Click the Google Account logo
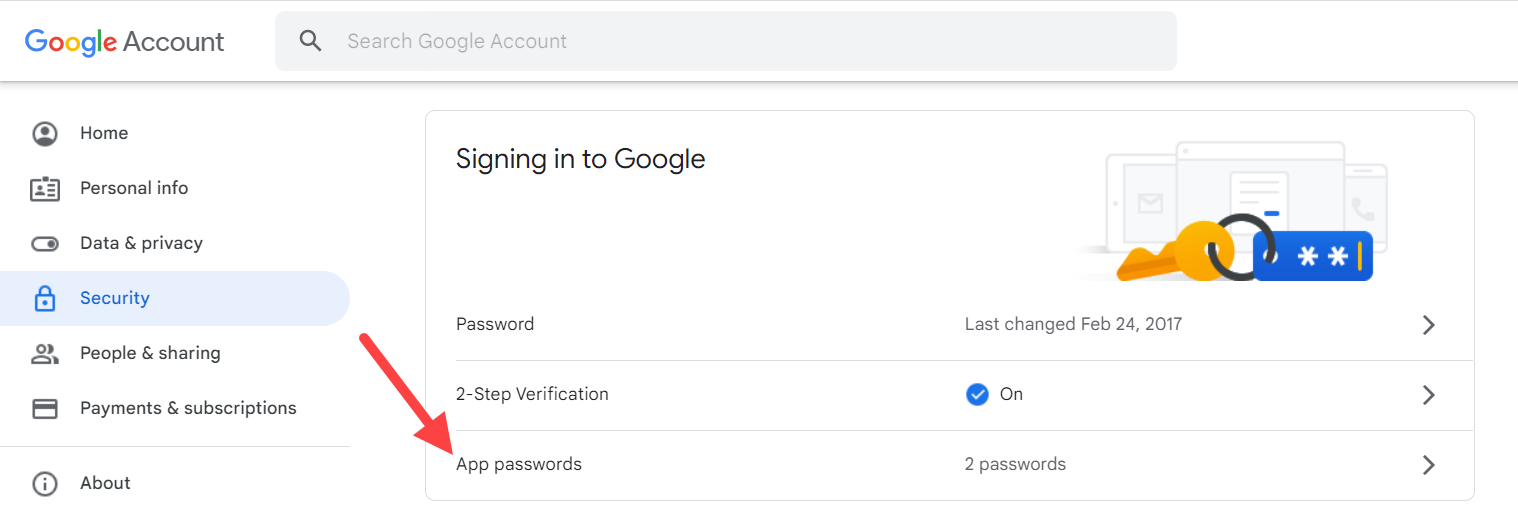 pyautogui.click(x=125, y=41)
